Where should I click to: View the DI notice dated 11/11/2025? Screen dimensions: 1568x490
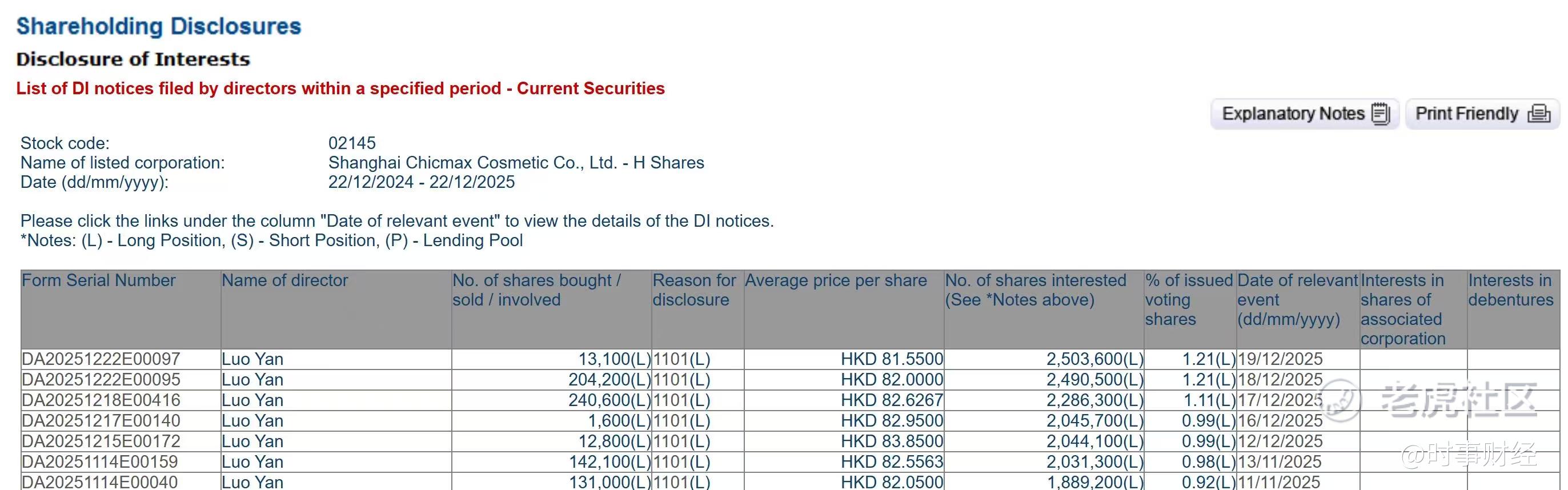1278,482
